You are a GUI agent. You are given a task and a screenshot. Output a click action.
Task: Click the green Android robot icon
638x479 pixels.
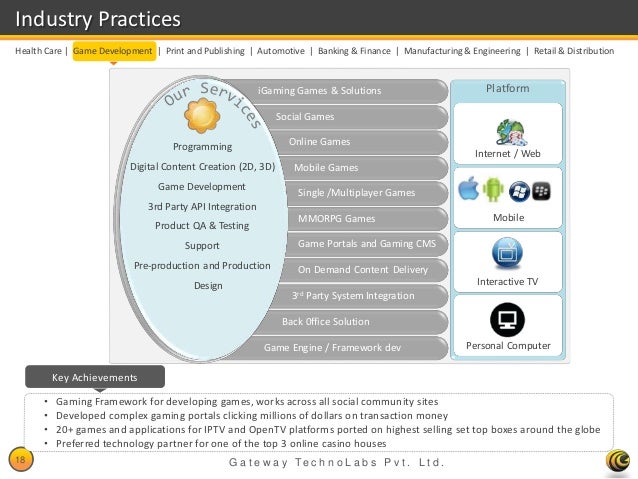[493, 189]
